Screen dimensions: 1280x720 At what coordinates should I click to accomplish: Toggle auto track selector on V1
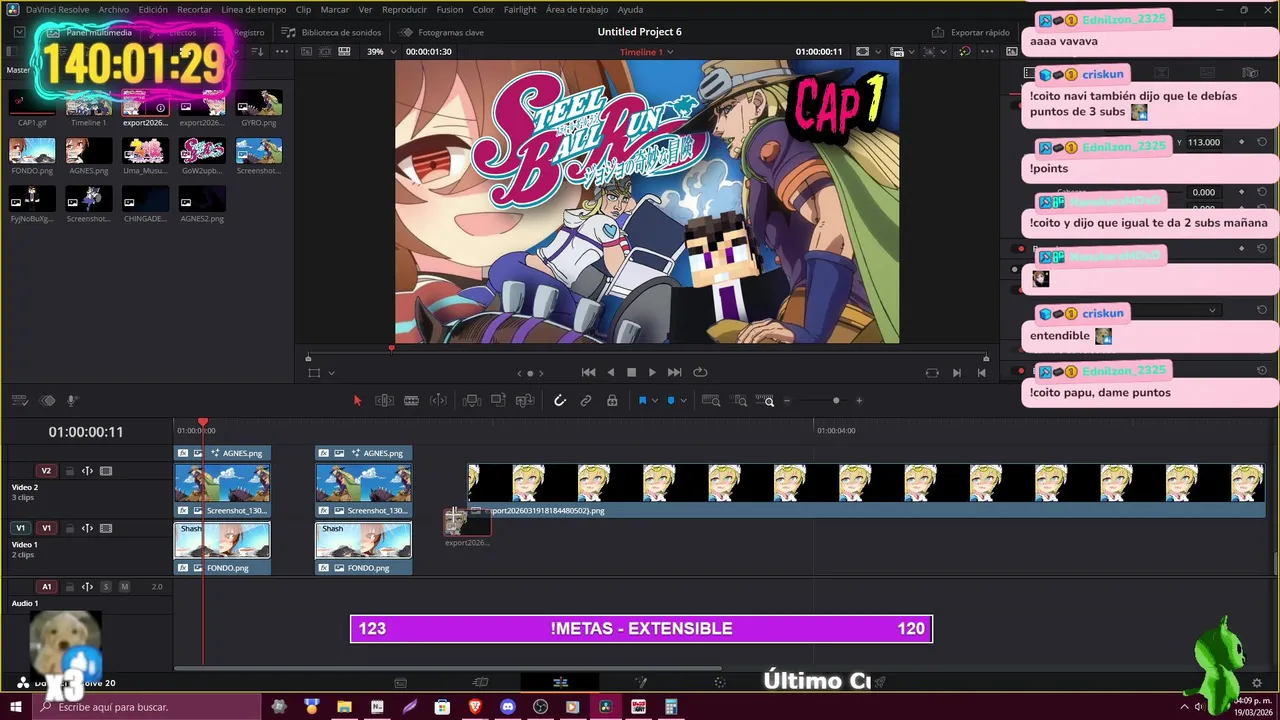coord(87,528)
